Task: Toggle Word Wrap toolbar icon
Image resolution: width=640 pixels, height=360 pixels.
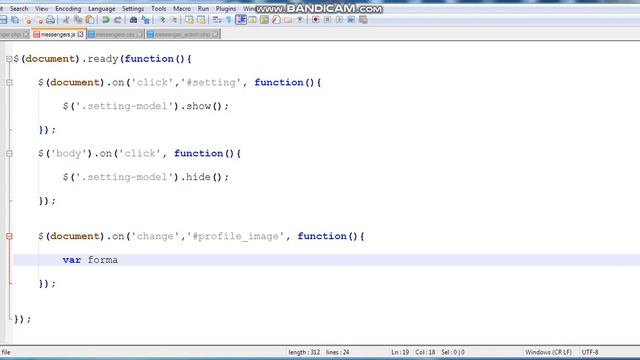Action: [217, 20]
